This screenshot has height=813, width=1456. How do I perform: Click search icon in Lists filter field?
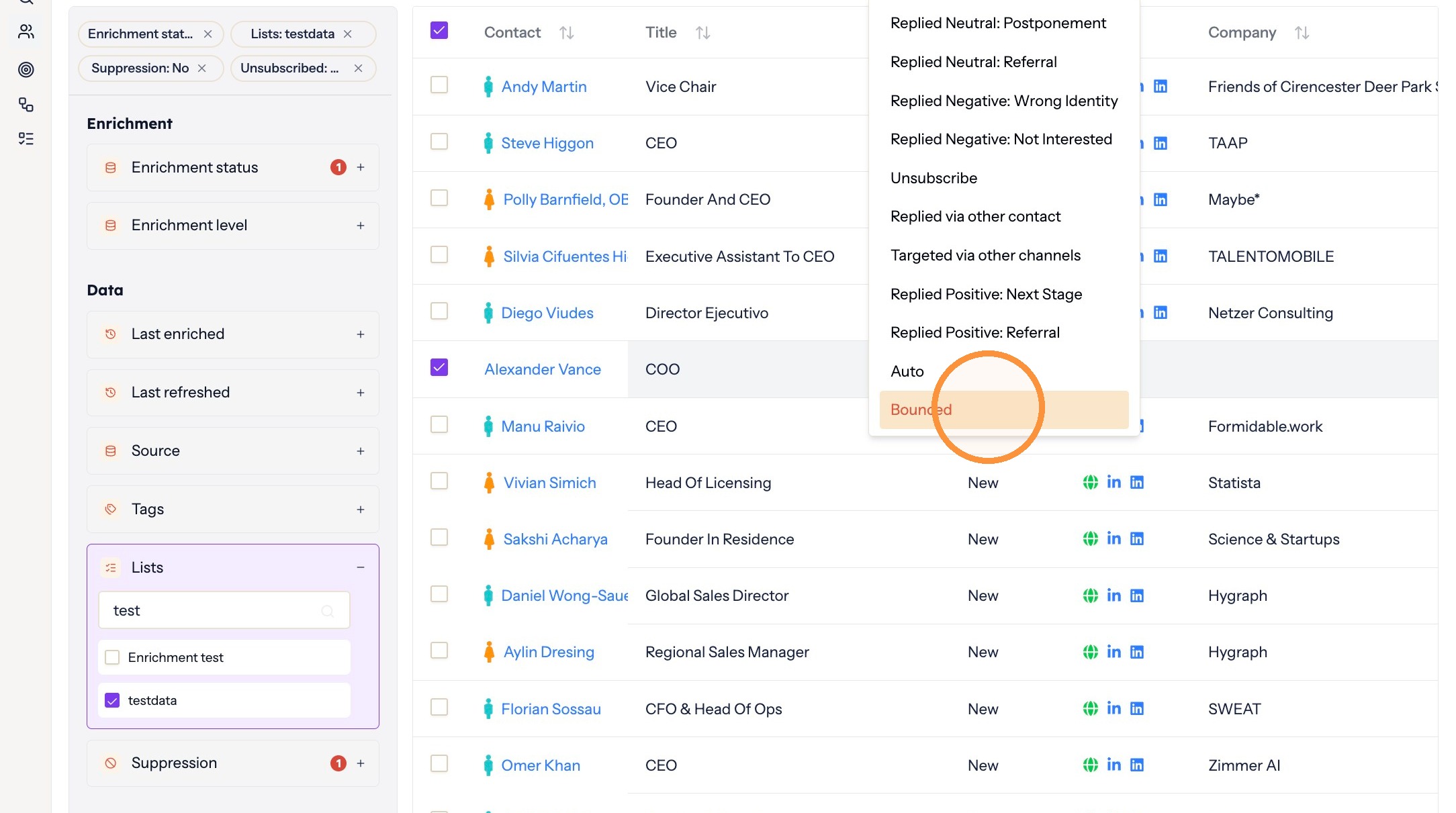point(328,611)
